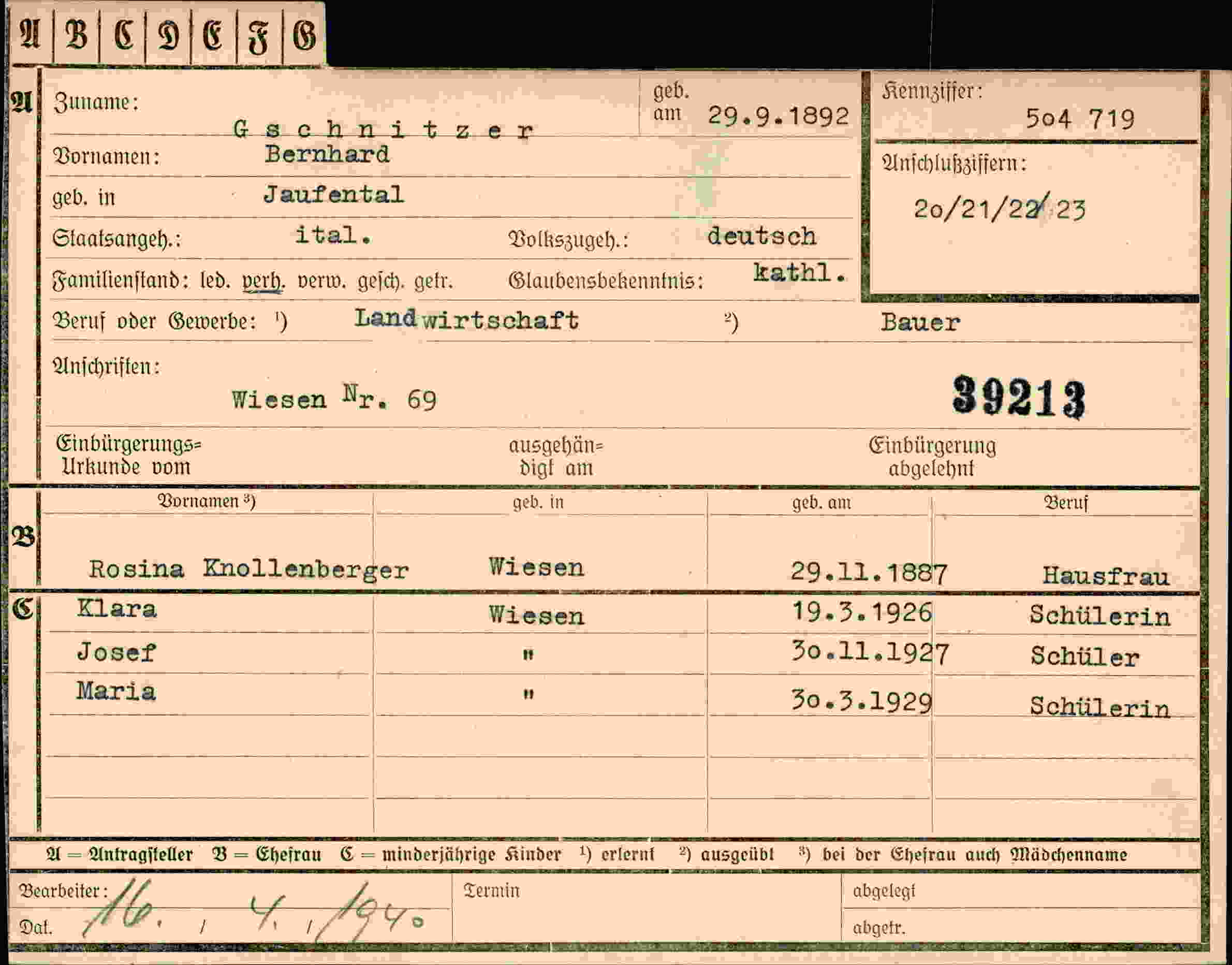
Task: Click the Antragsteller legend text
Action: pos(120,855)
